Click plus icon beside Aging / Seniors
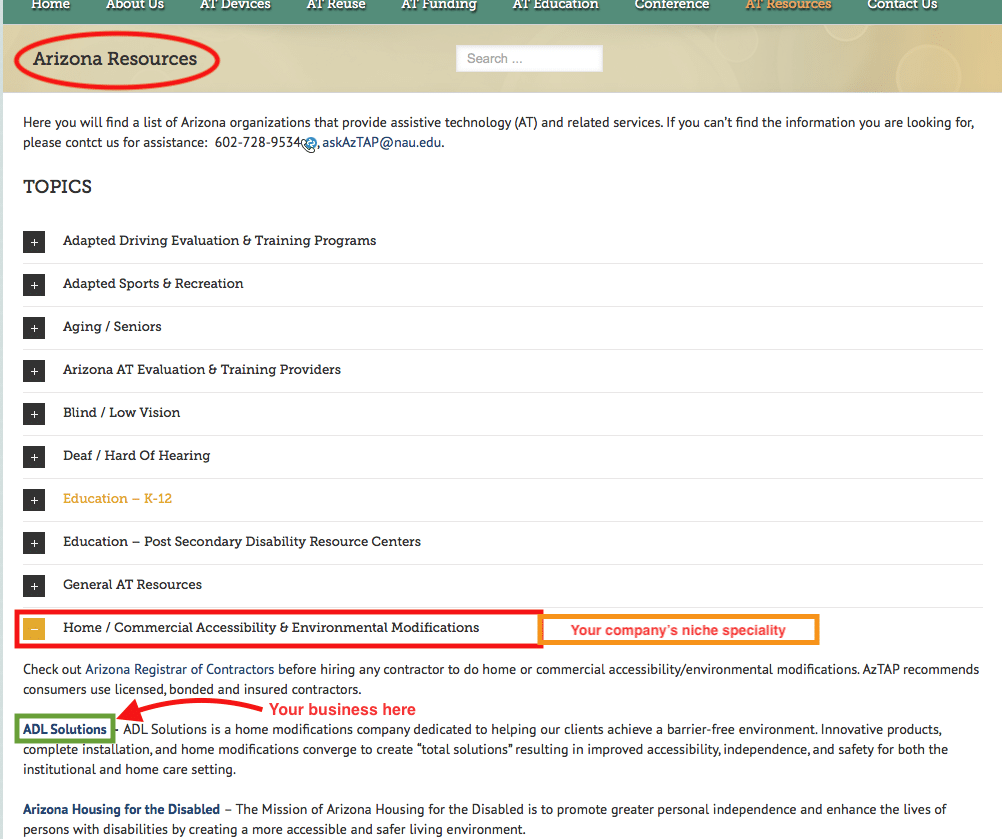The width and height of the screenshot is (1002, 839). pos(34,328)
